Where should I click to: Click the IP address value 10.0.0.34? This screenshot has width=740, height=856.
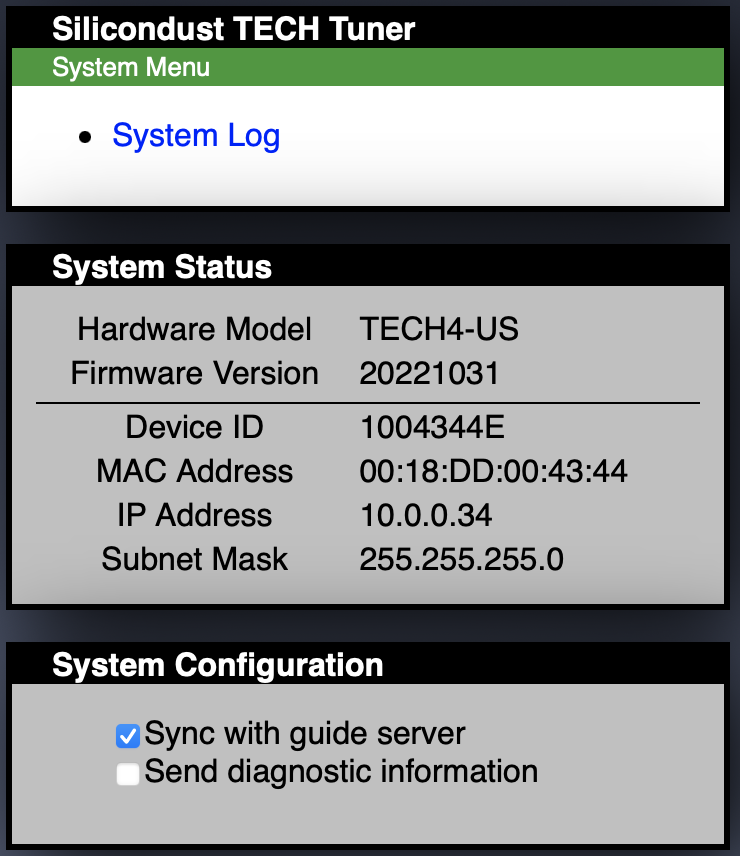426,515
